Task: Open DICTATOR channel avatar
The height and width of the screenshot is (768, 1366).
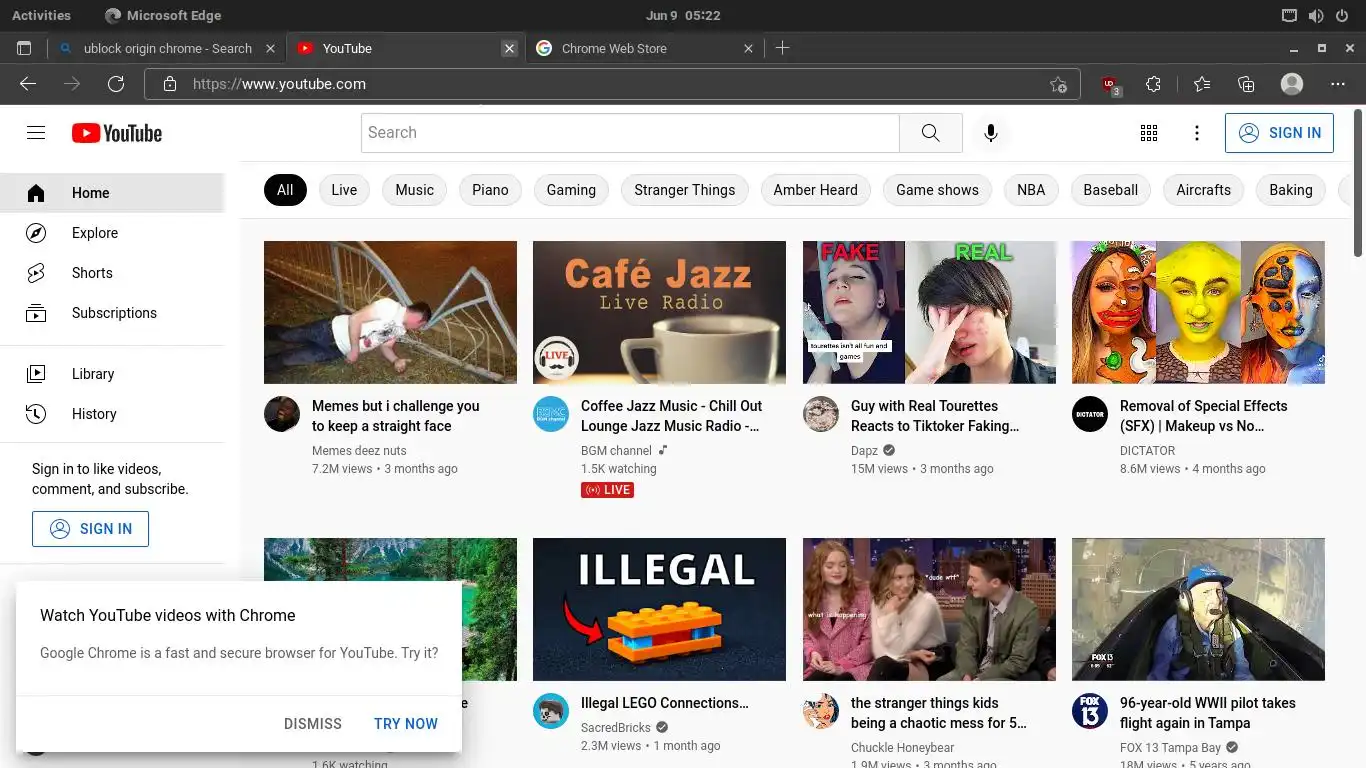Action: 1090,414
